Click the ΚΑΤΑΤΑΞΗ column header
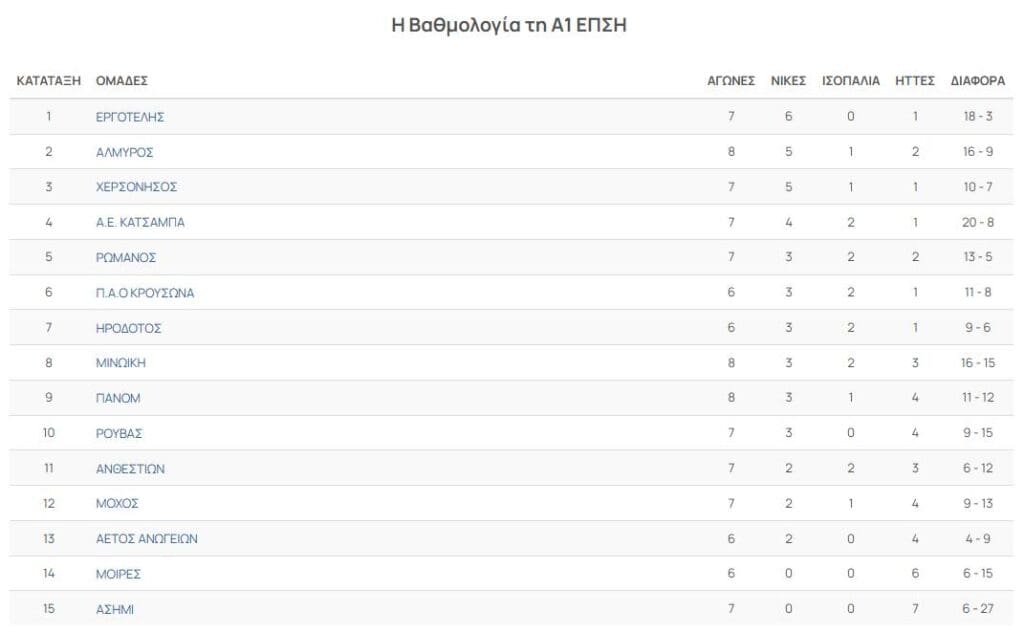Viewport: 1024px width, 633px height. [49, 80]
